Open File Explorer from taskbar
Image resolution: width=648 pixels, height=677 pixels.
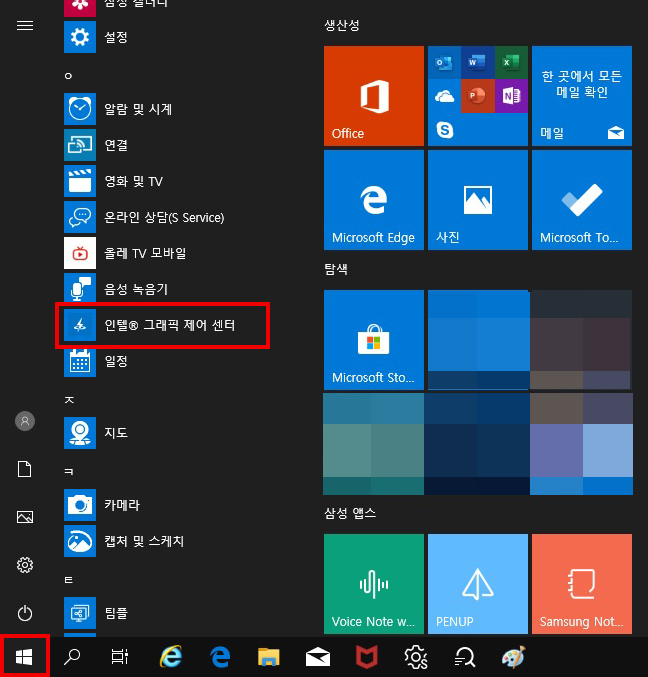pos(269,657)
